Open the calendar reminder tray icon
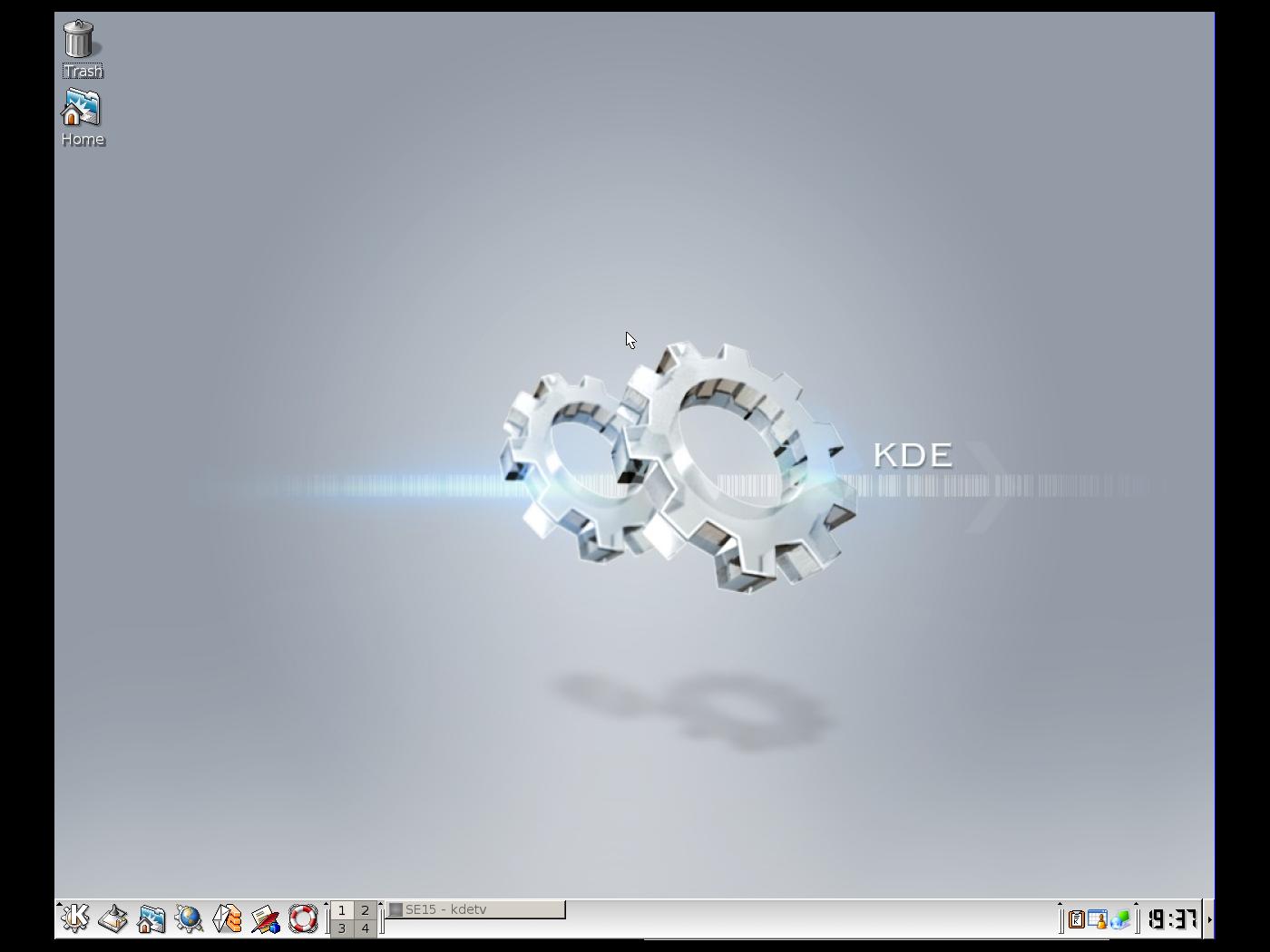Viewport: 1270px width, 952px height. tap(1098, 919)
